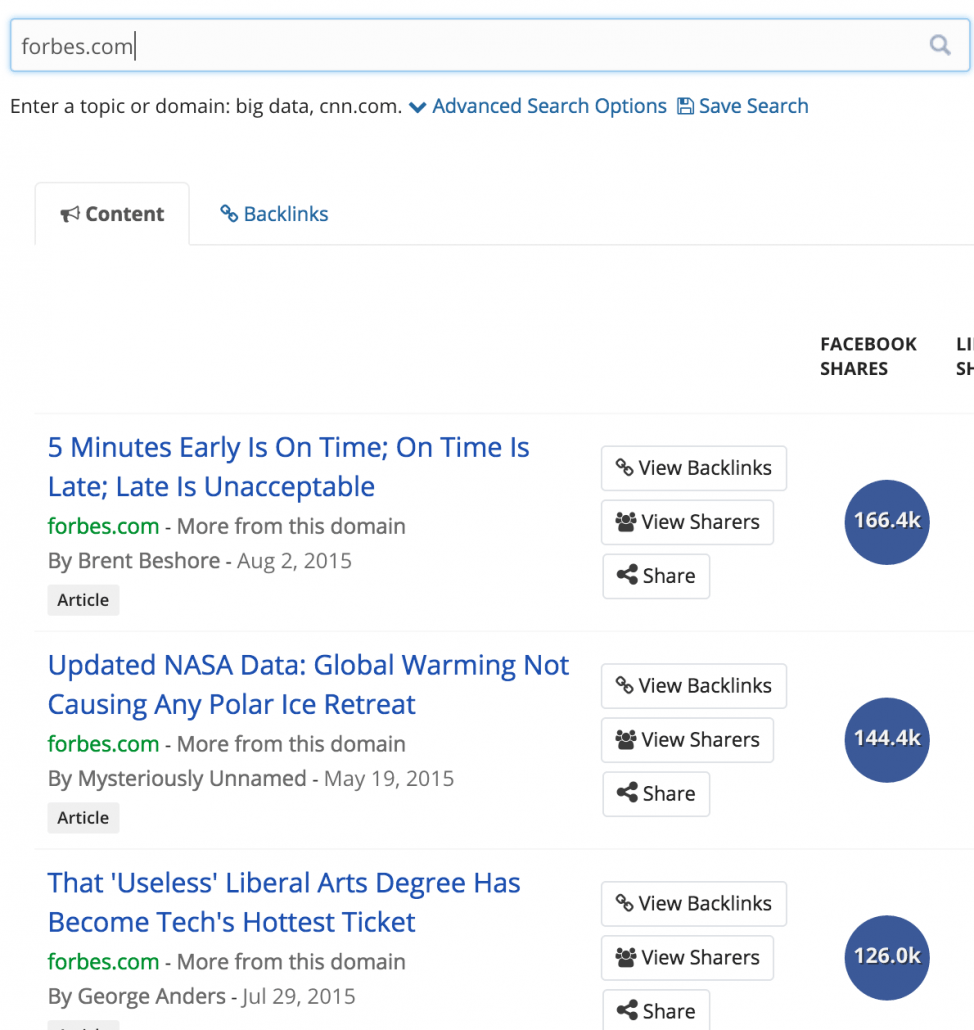The width and height of the screenshot is (974, 1030).
Task: Click the search magnifier icon
Action: tap(940, 45)
